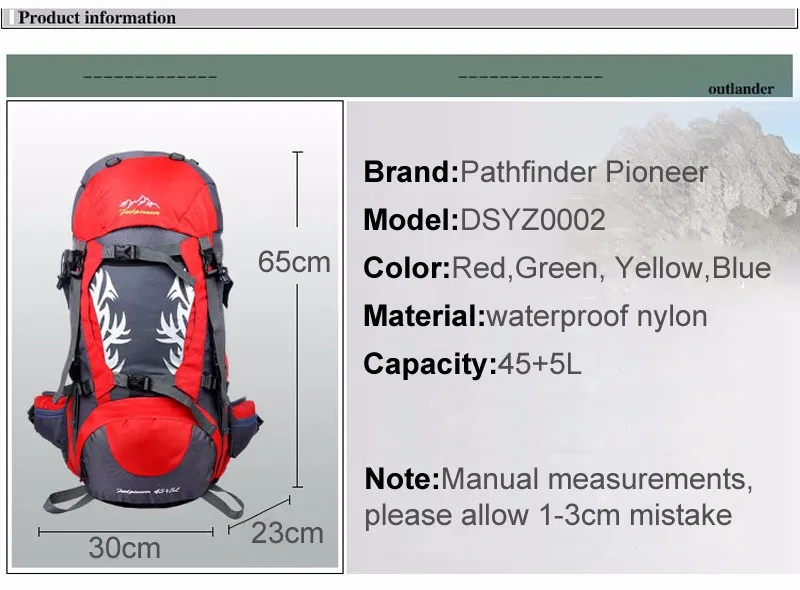Click the Product information header bar
The image size is (800, 590).
(x=399, y=18)
